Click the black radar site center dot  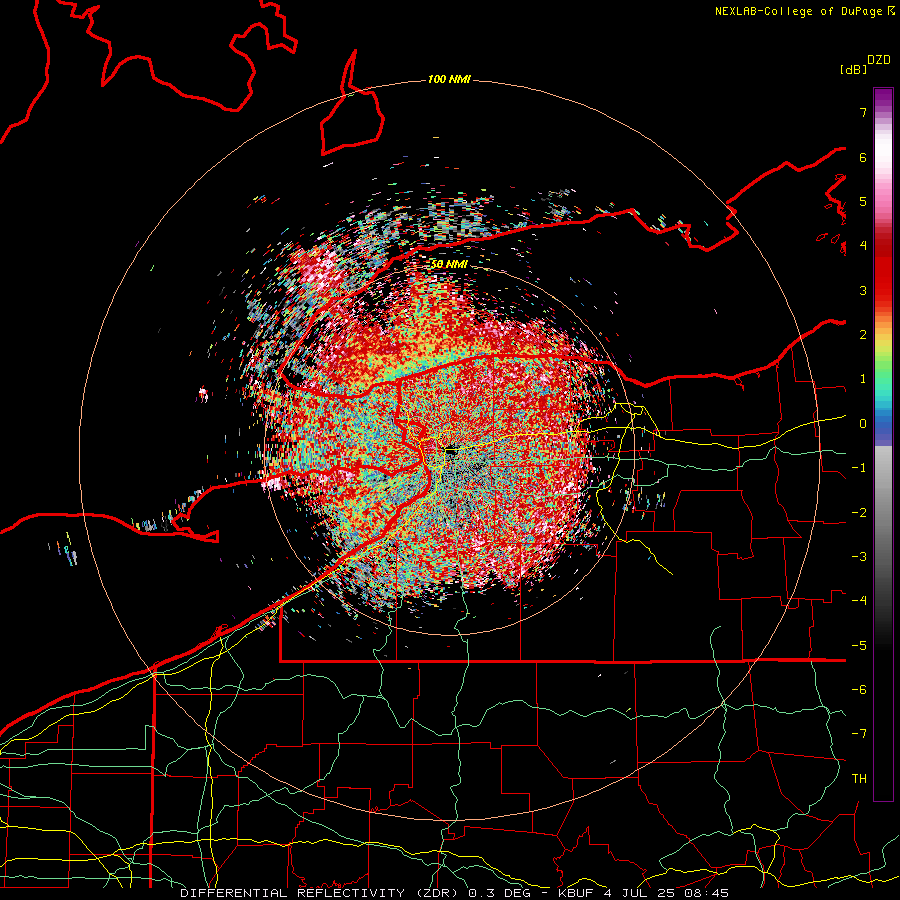451,451
